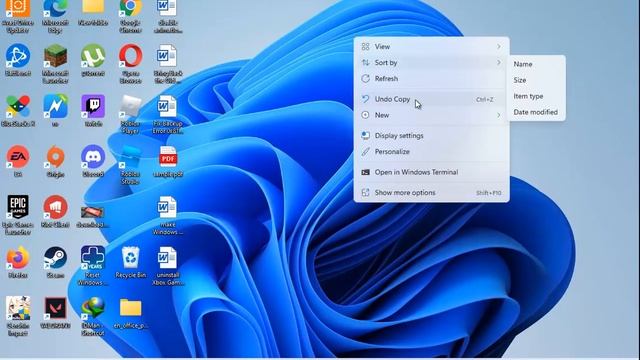640x360 pixels.
Task: Select the Minecraft Launcher shortcut
Action: [56, 64]
